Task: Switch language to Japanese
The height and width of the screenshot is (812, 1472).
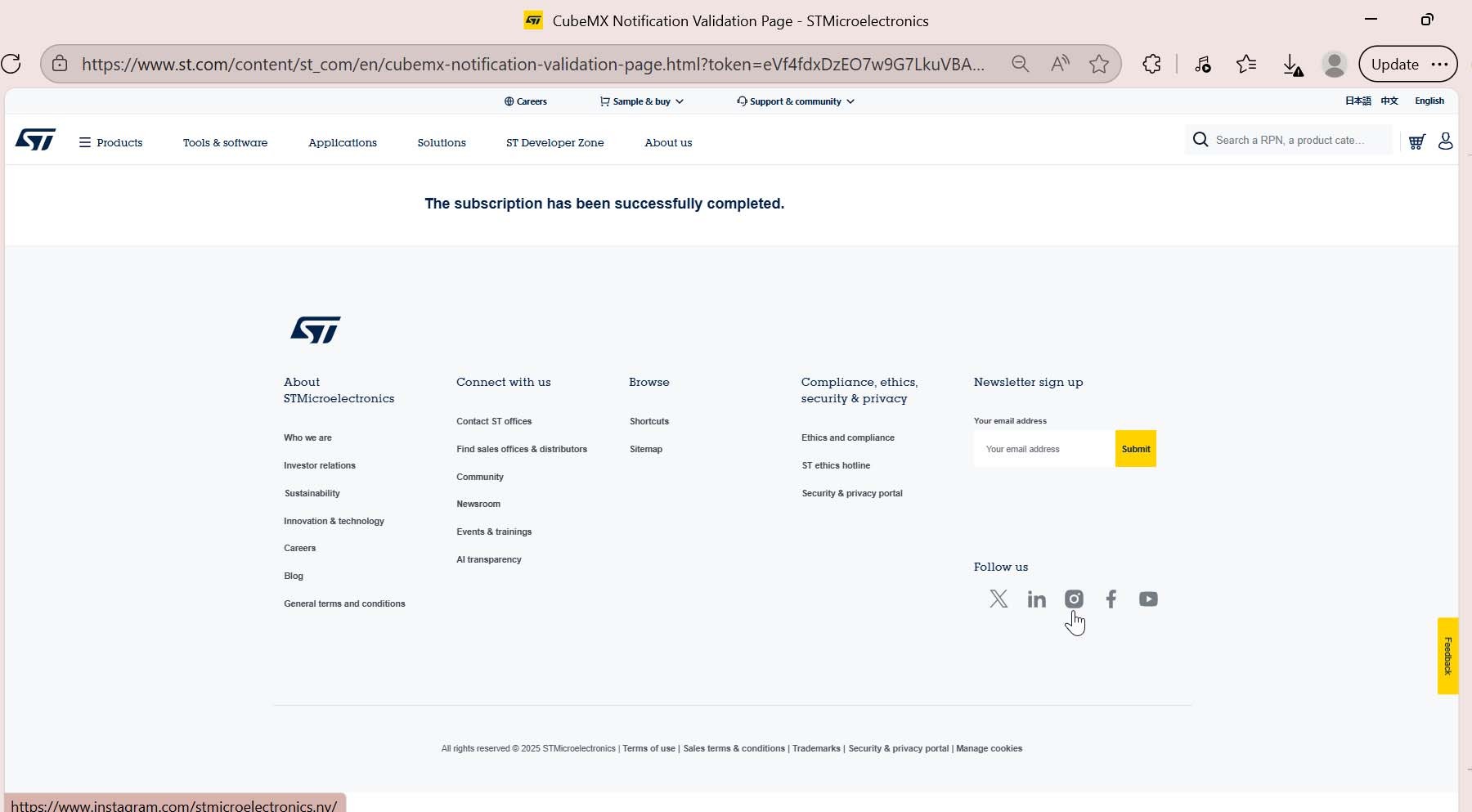Action: point(1358,101)
